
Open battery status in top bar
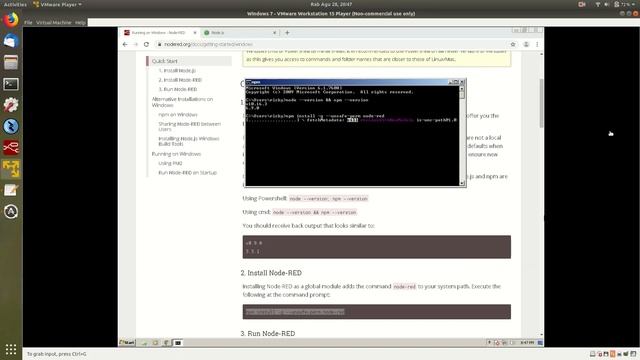622,4
